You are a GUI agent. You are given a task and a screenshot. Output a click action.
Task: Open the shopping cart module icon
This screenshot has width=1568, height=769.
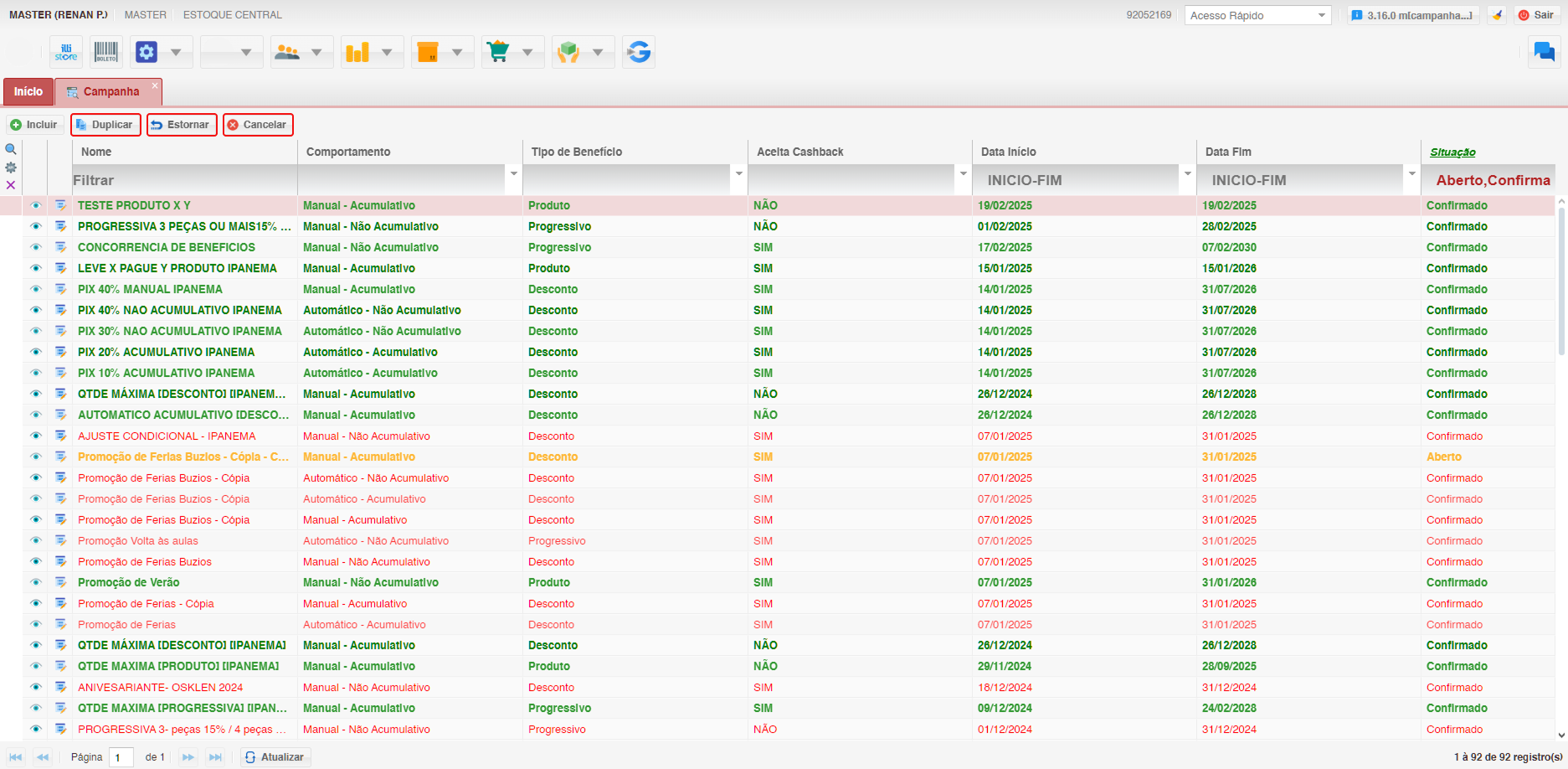498,52
